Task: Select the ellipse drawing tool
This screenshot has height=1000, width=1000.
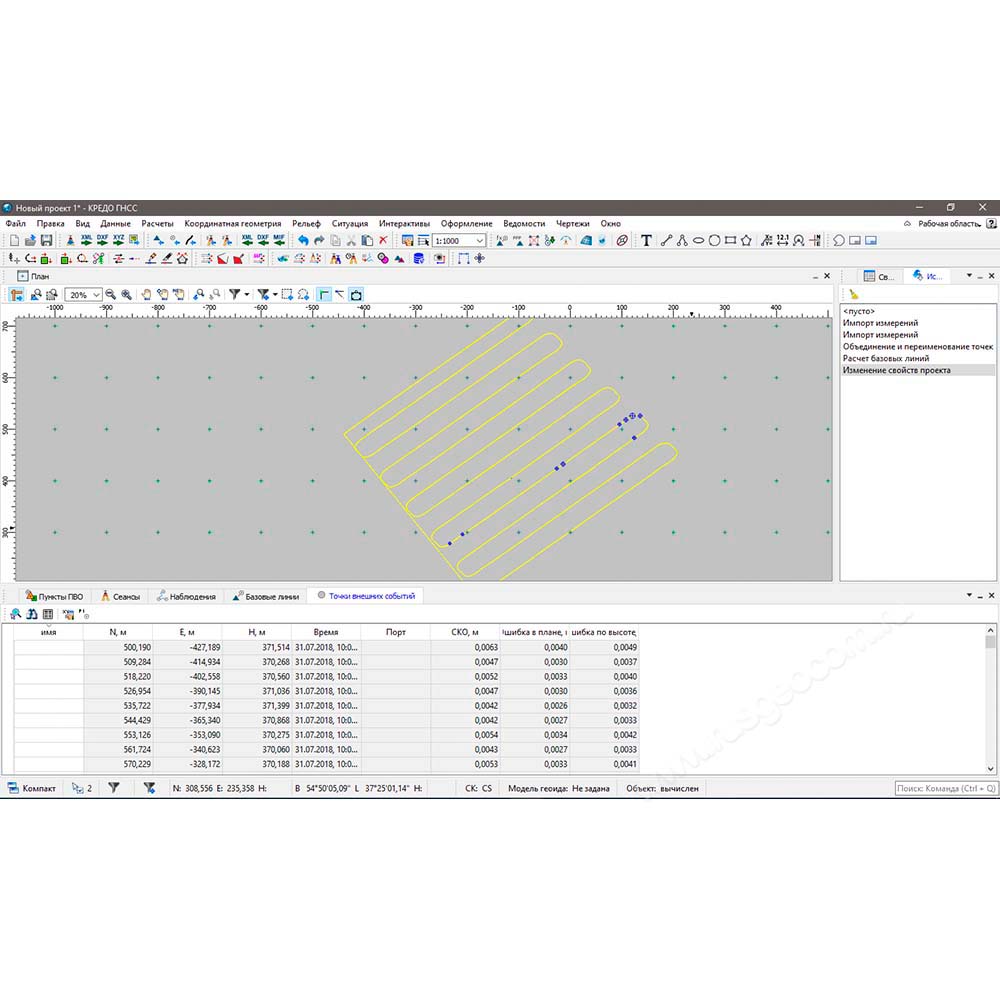Action: click(698, 241)
